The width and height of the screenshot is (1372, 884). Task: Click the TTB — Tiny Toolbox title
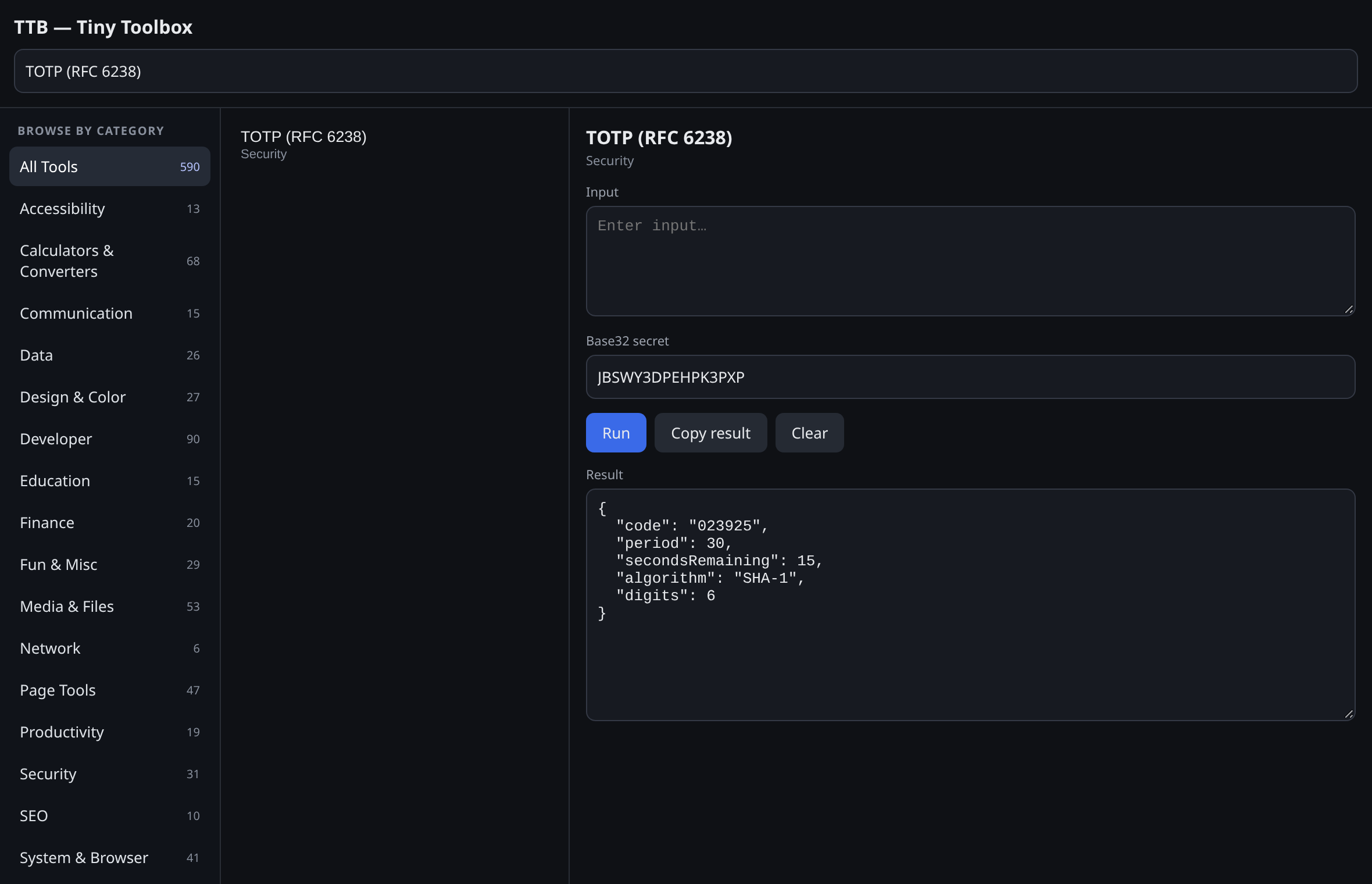coord(103,27)
